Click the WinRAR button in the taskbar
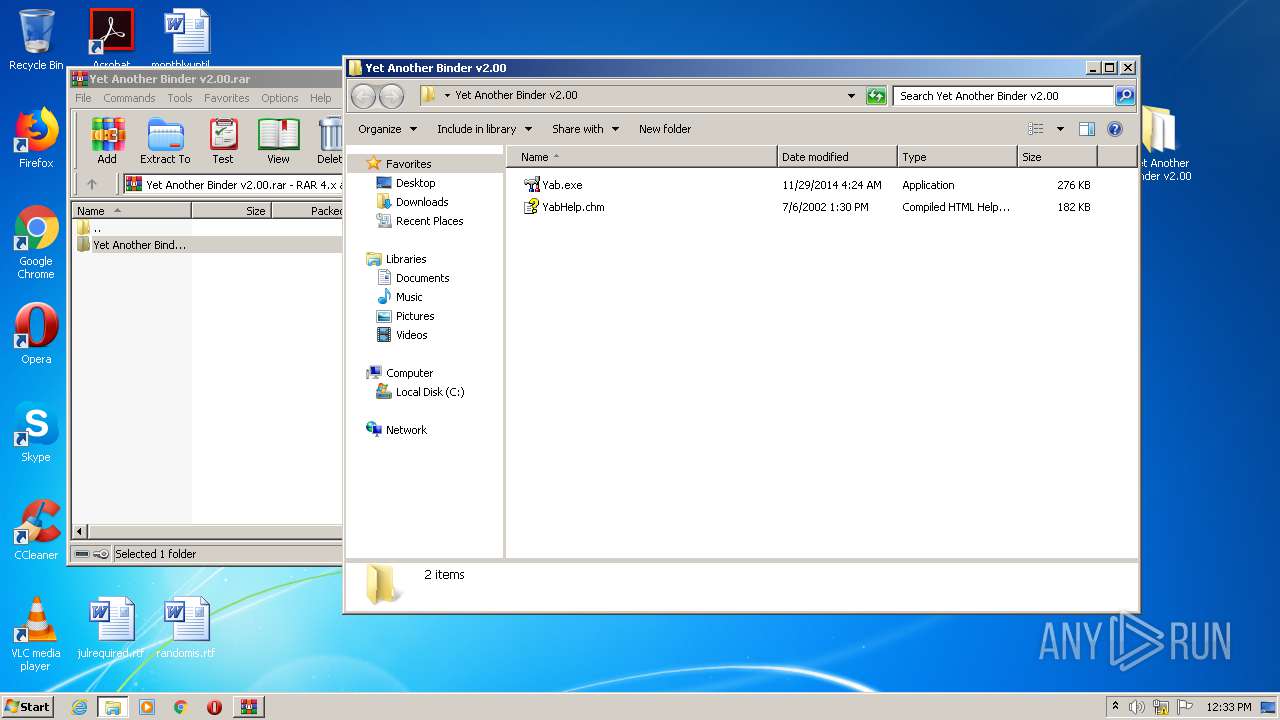The image size is (1280, 720). [249, 707]
